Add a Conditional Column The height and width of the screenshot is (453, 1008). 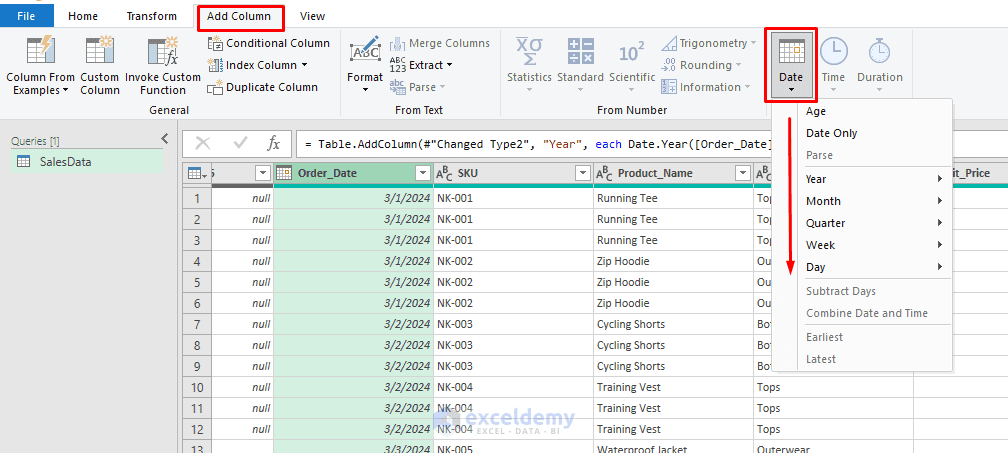pos(269,43)
